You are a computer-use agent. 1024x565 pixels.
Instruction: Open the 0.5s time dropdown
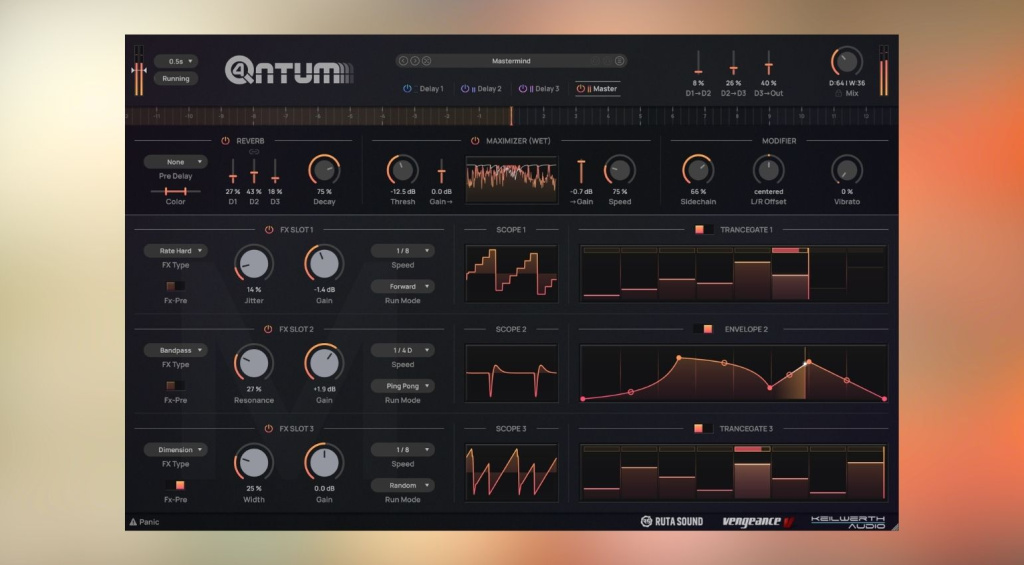(176, 61)
